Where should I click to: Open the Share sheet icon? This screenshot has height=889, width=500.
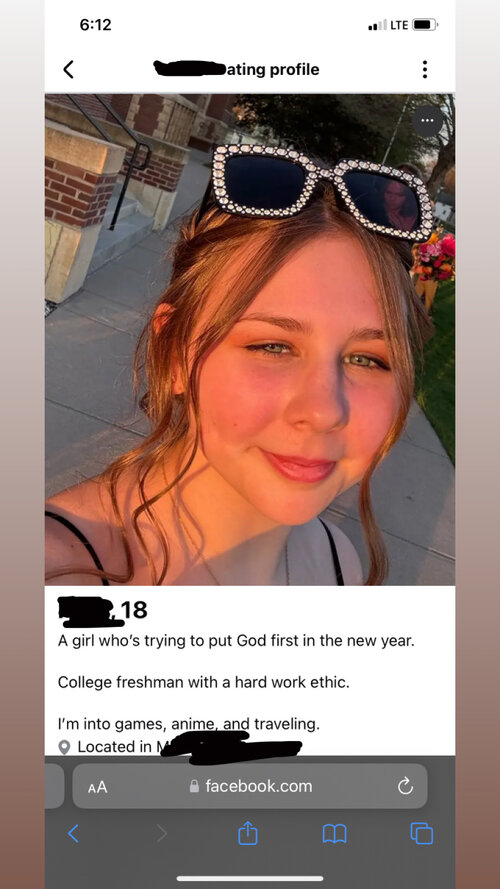[248, 832]
